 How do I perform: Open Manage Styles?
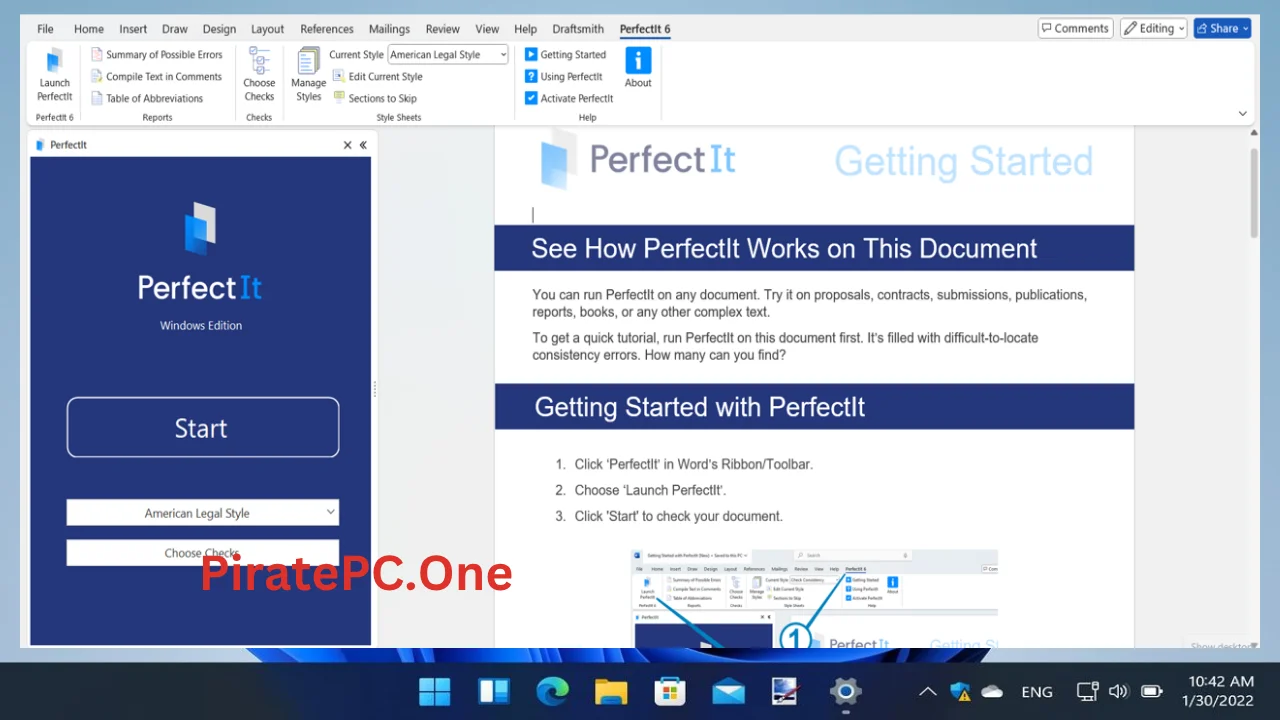tap(308, 76)
